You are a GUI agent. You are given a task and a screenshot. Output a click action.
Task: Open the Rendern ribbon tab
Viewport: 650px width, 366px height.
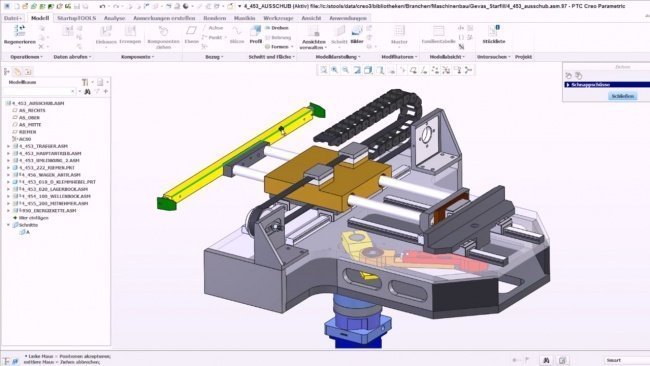click(x=214, y=18)
